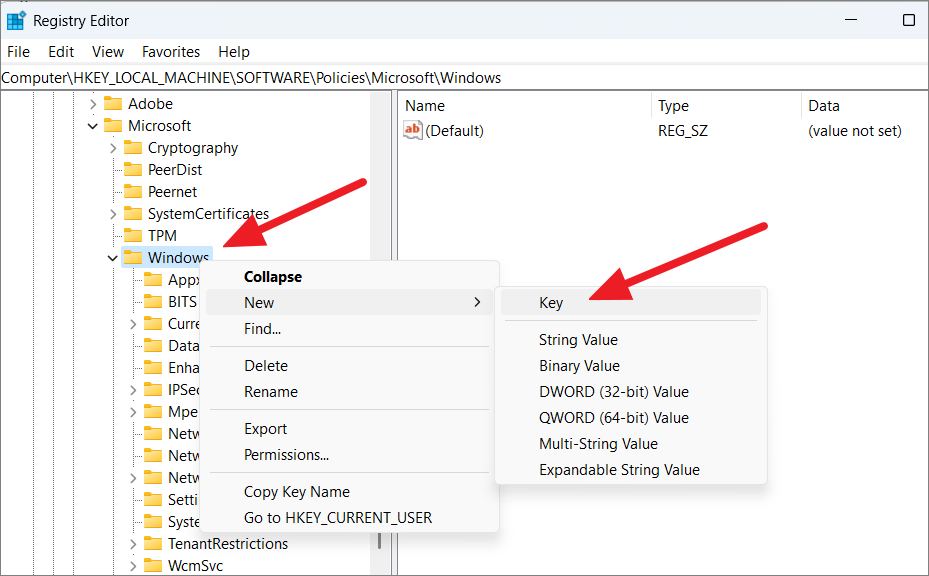Click the Curre folder icon
929x576 pixels.
tap(153, 324)
